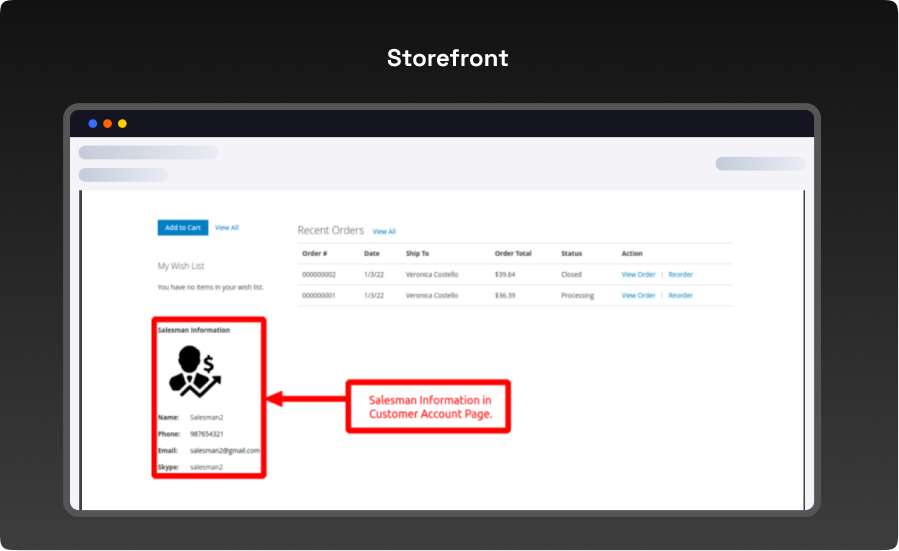Click the Salesman Information section heading
The width and height of the screenshot is (899, 551).
[x=193, y=330]
